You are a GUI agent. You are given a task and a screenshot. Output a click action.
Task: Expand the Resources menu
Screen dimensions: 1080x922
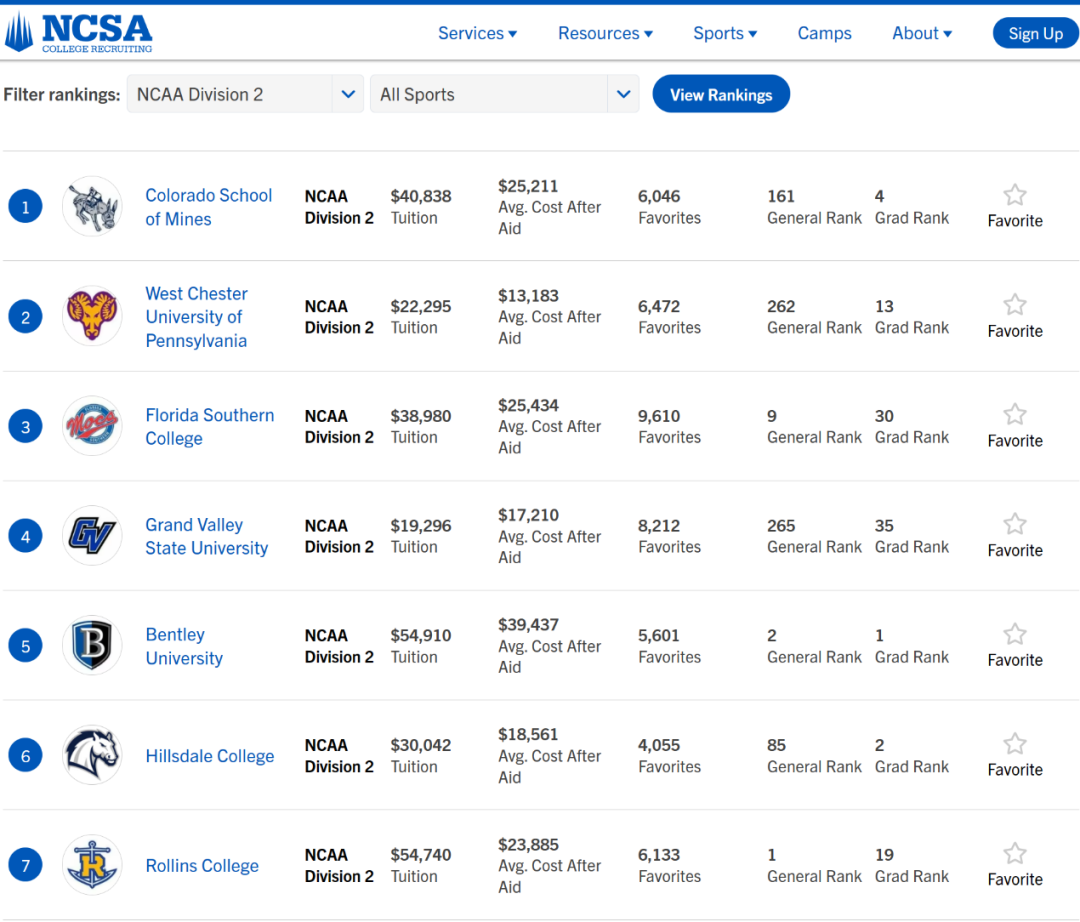(x=605, y=33)
